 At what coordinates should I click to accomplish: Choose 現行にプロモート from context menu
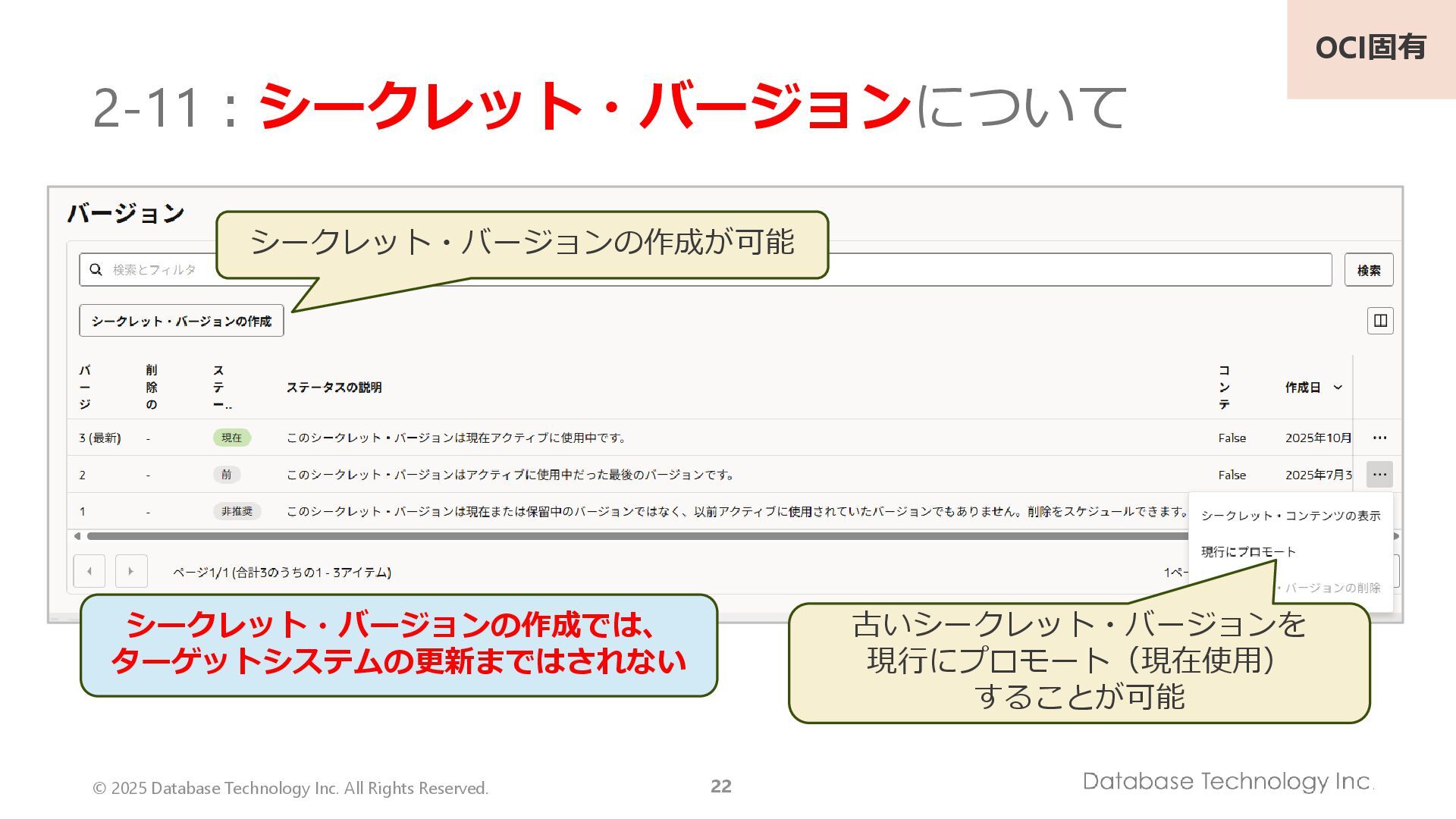click(x=1248, y=552)
